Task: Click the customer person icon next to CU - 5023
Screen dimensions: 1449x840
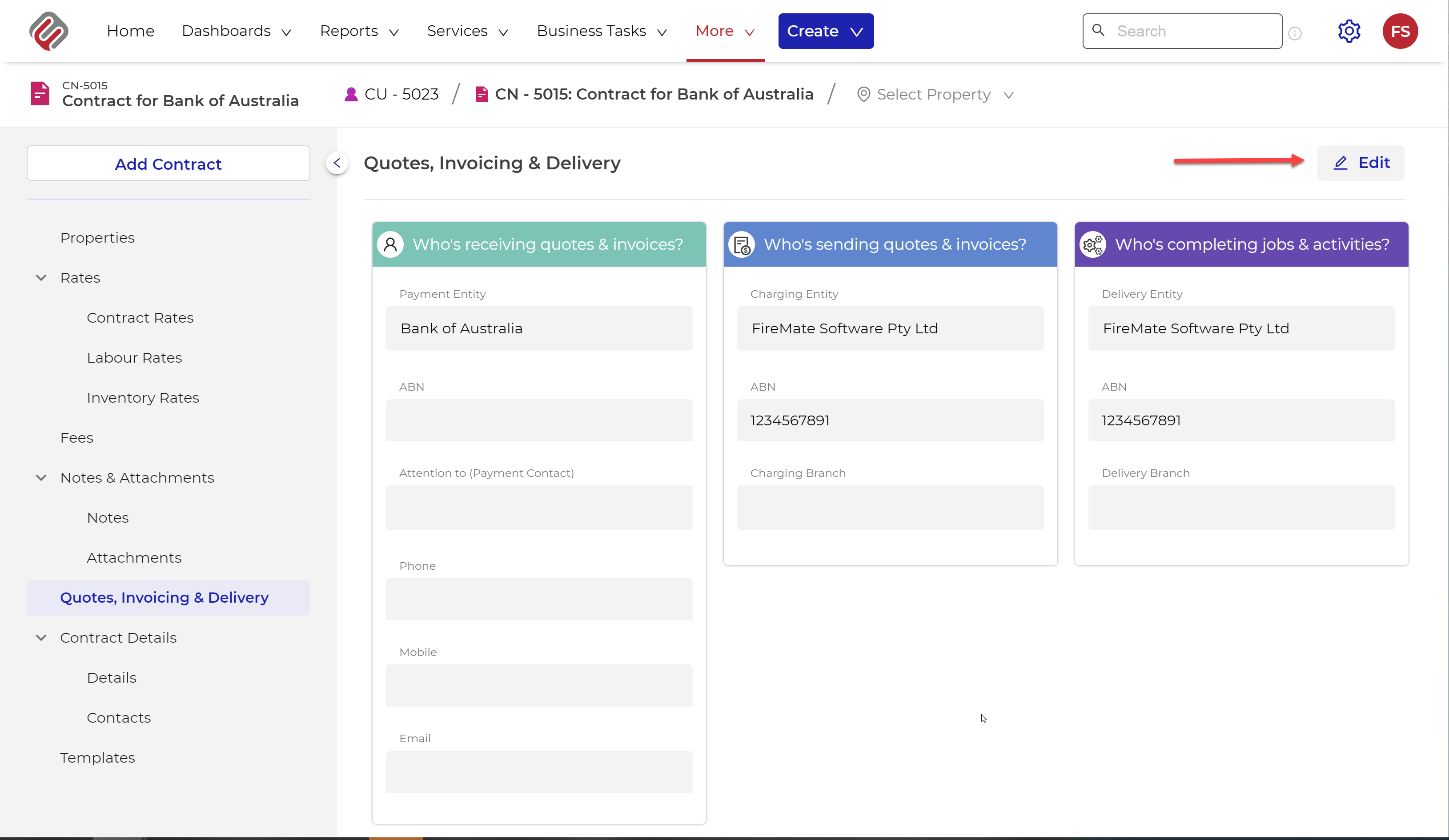Action: coord(351,94)
